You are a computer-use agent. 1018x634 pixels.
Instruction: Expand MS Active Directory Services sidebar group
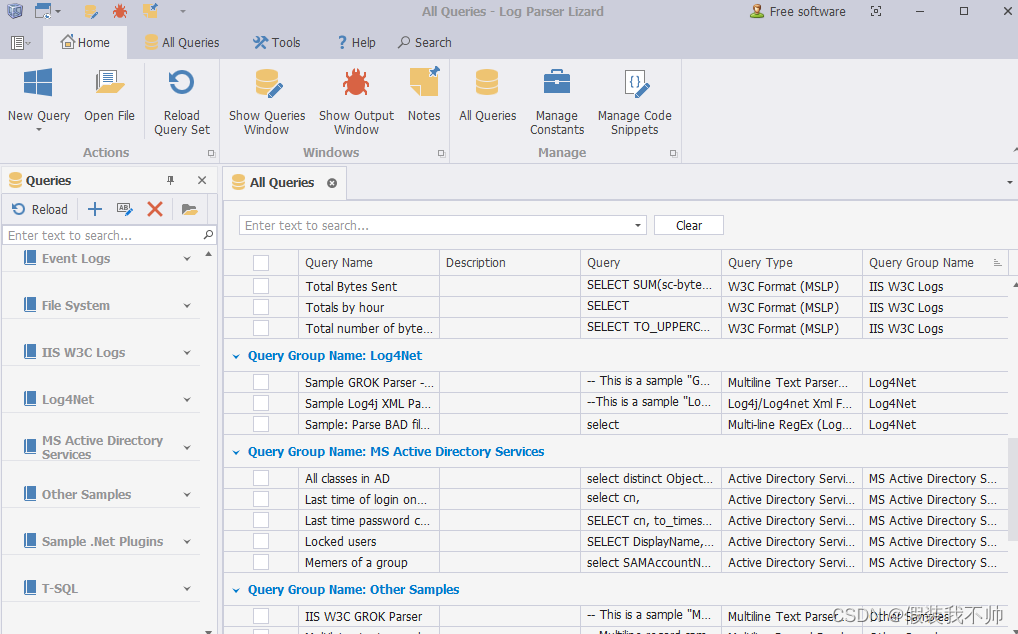pos(187,448)
